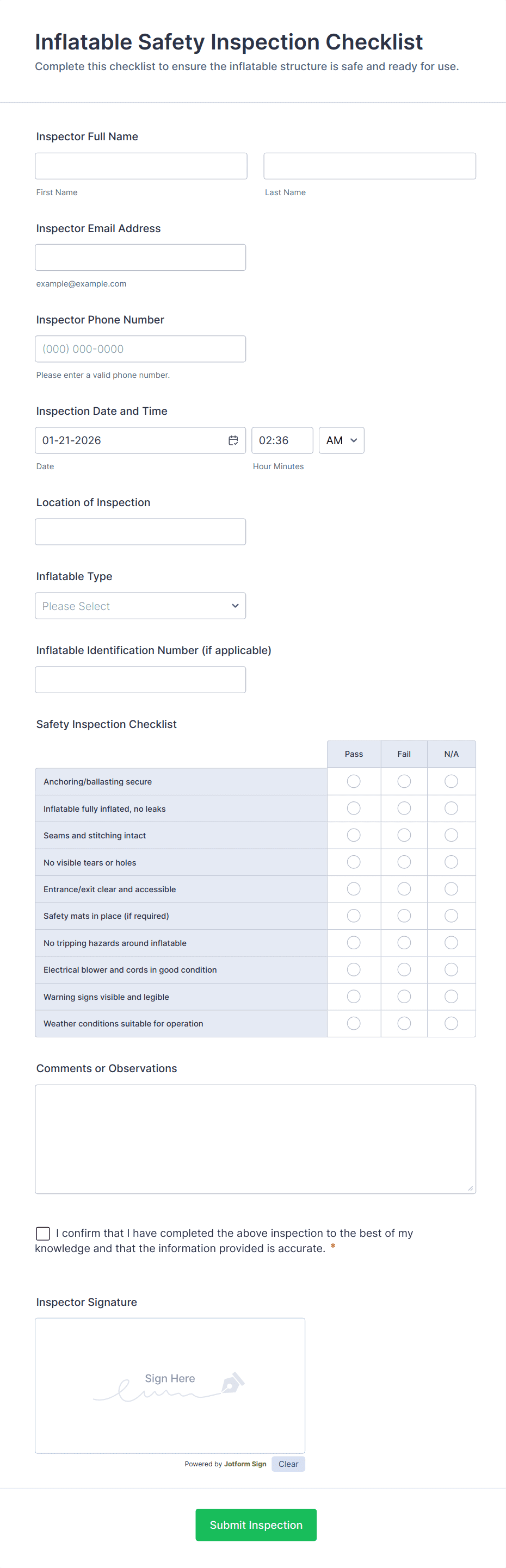Image resolution: width=506 pixels, height=1568 pixels.
Task: Select N/A for Safety mats in place
Action: (x=451, y=916)
